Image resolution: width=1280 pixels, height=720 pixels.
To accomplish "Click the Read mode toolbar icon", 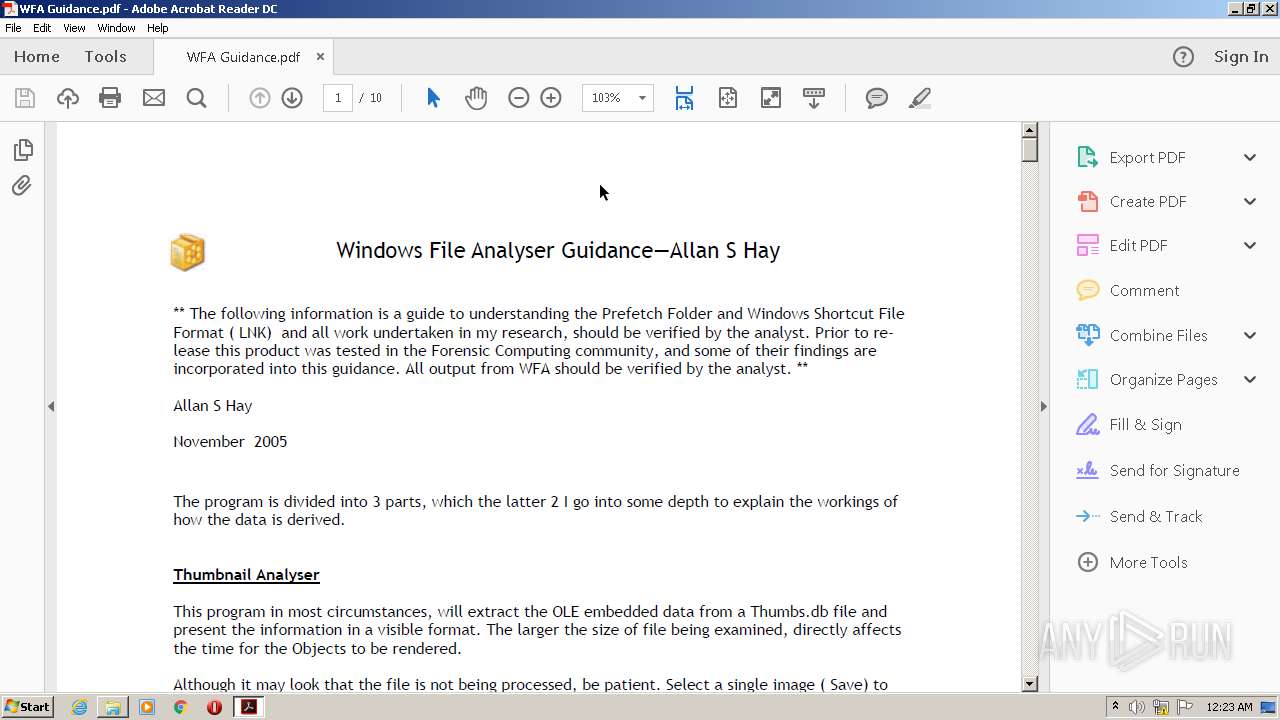I will coord(814,98).
